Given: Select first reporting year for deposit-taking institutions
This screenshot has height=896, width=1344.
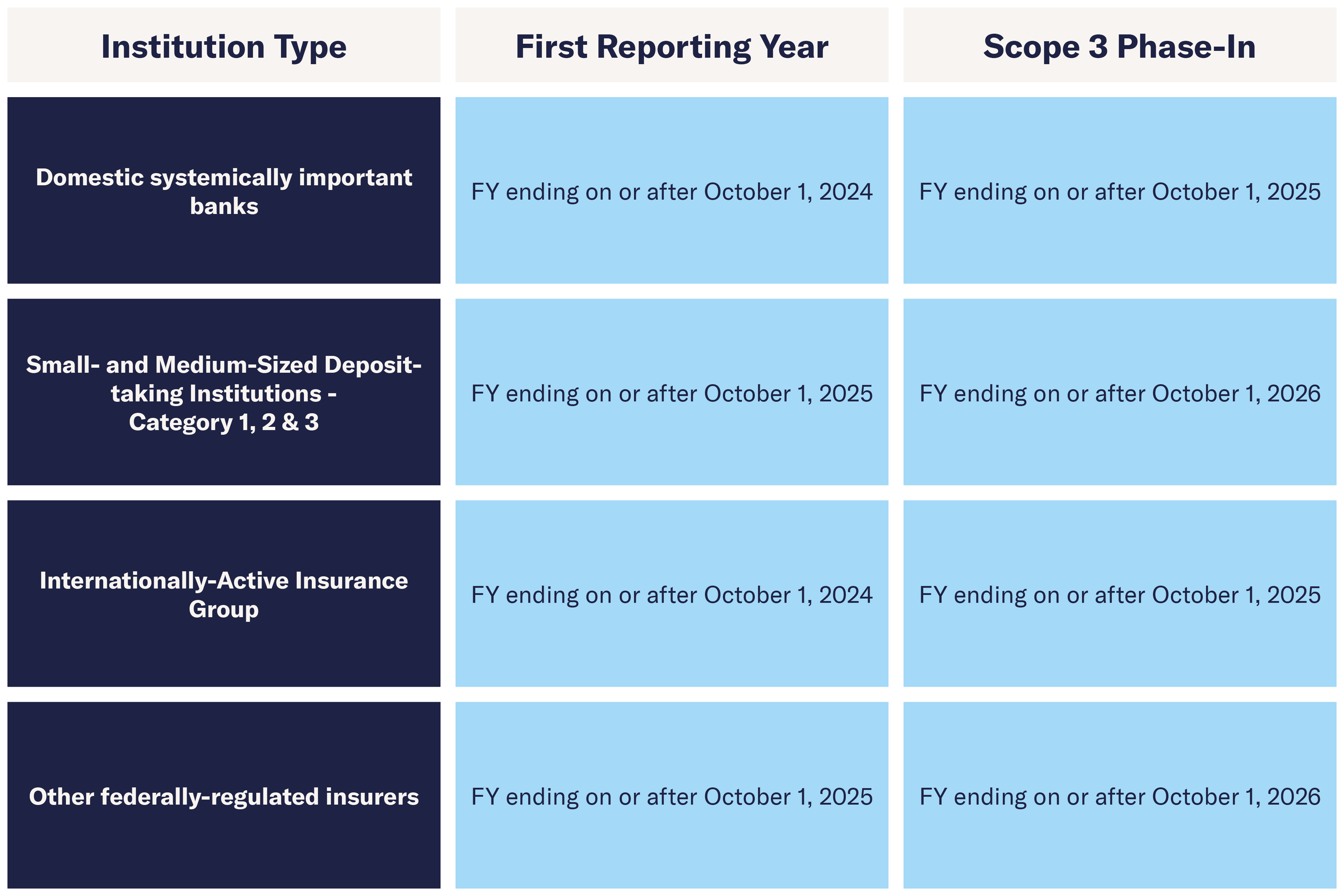Looking at the screenshot, I should 672,392.
